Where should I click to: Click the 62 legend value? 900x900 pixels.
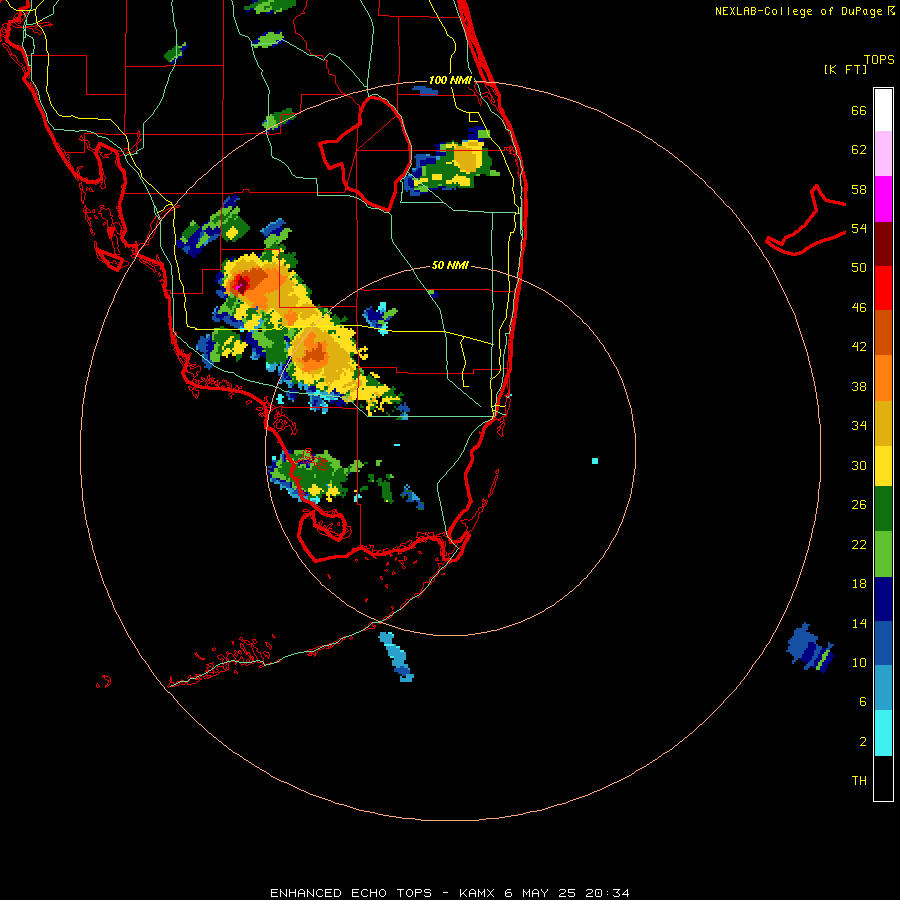859,150
